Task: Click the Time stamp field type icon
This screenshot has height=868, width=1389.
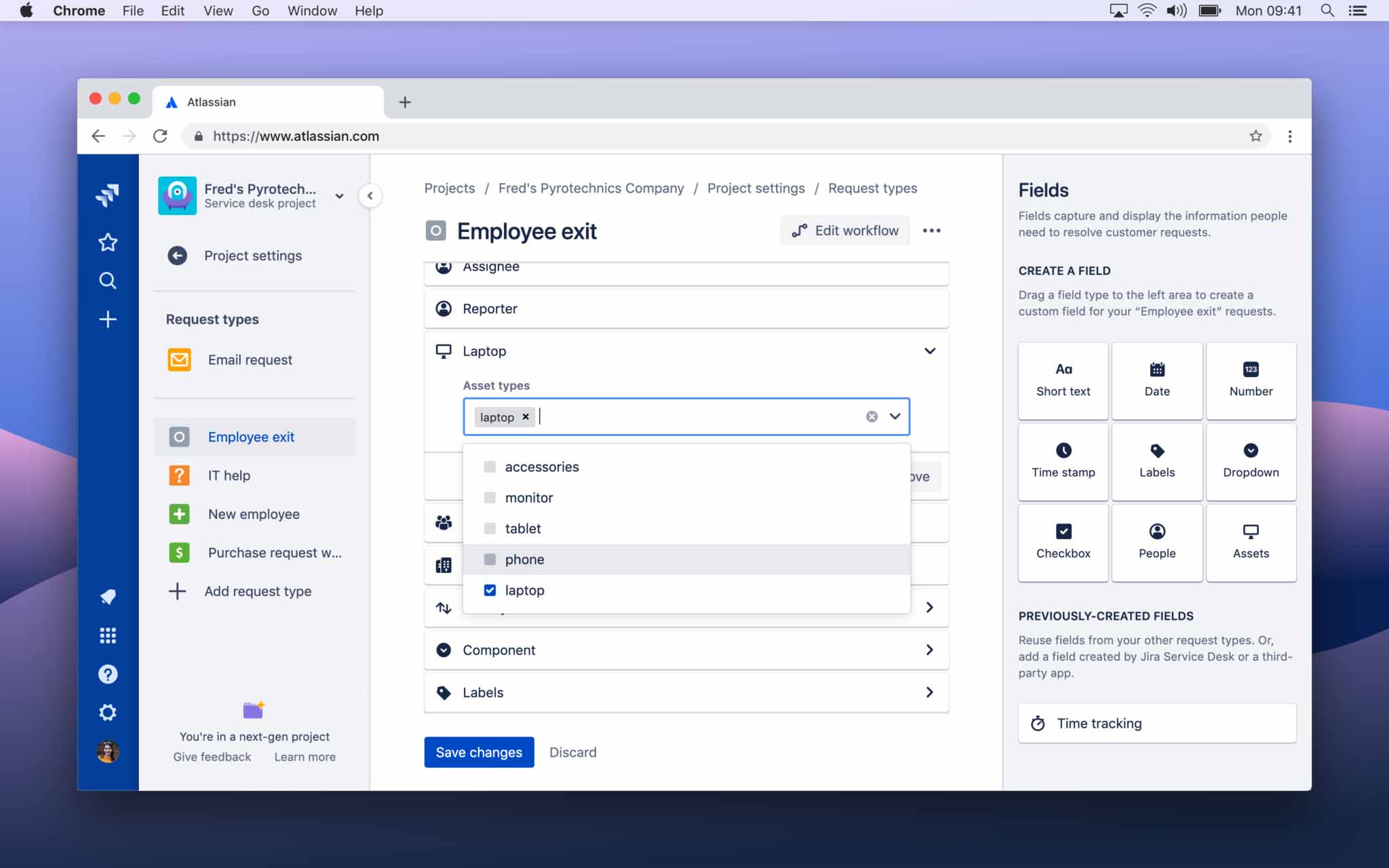Action: click(x=1064, y=450)
